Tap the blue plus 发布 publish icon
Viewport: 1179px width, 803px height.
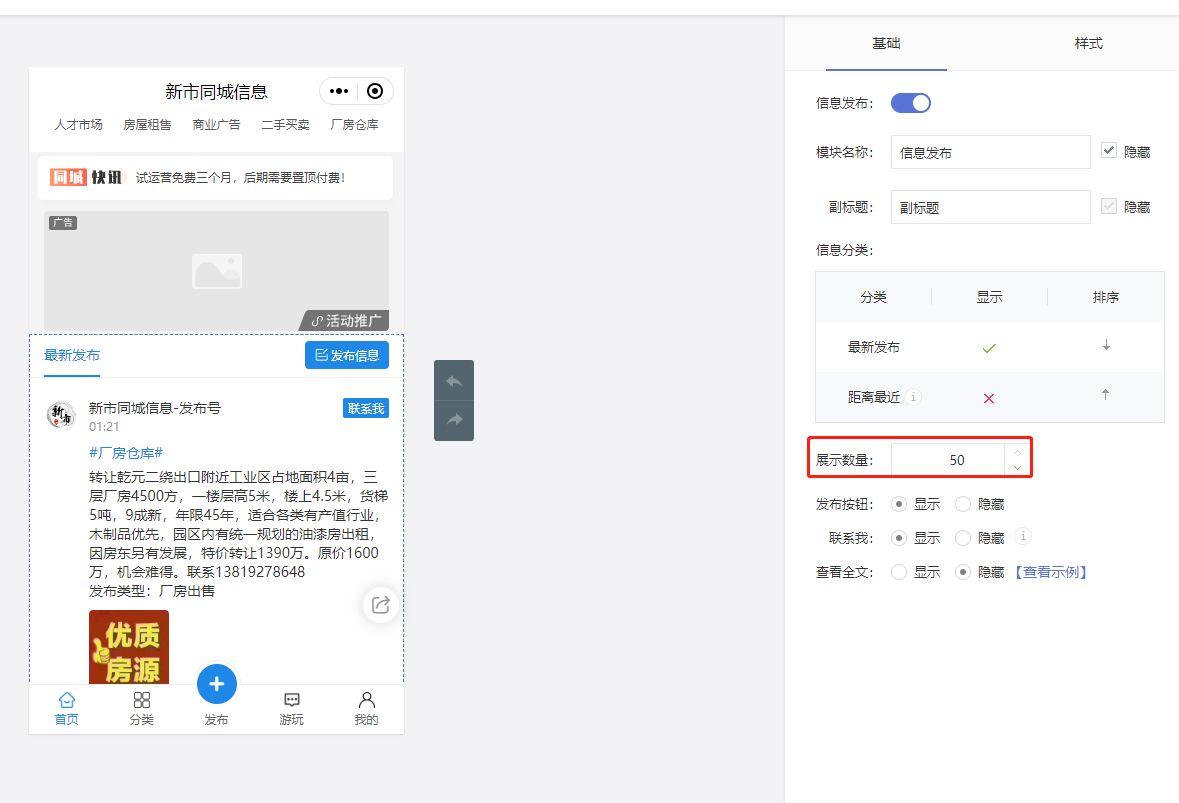tap(216, 684)
